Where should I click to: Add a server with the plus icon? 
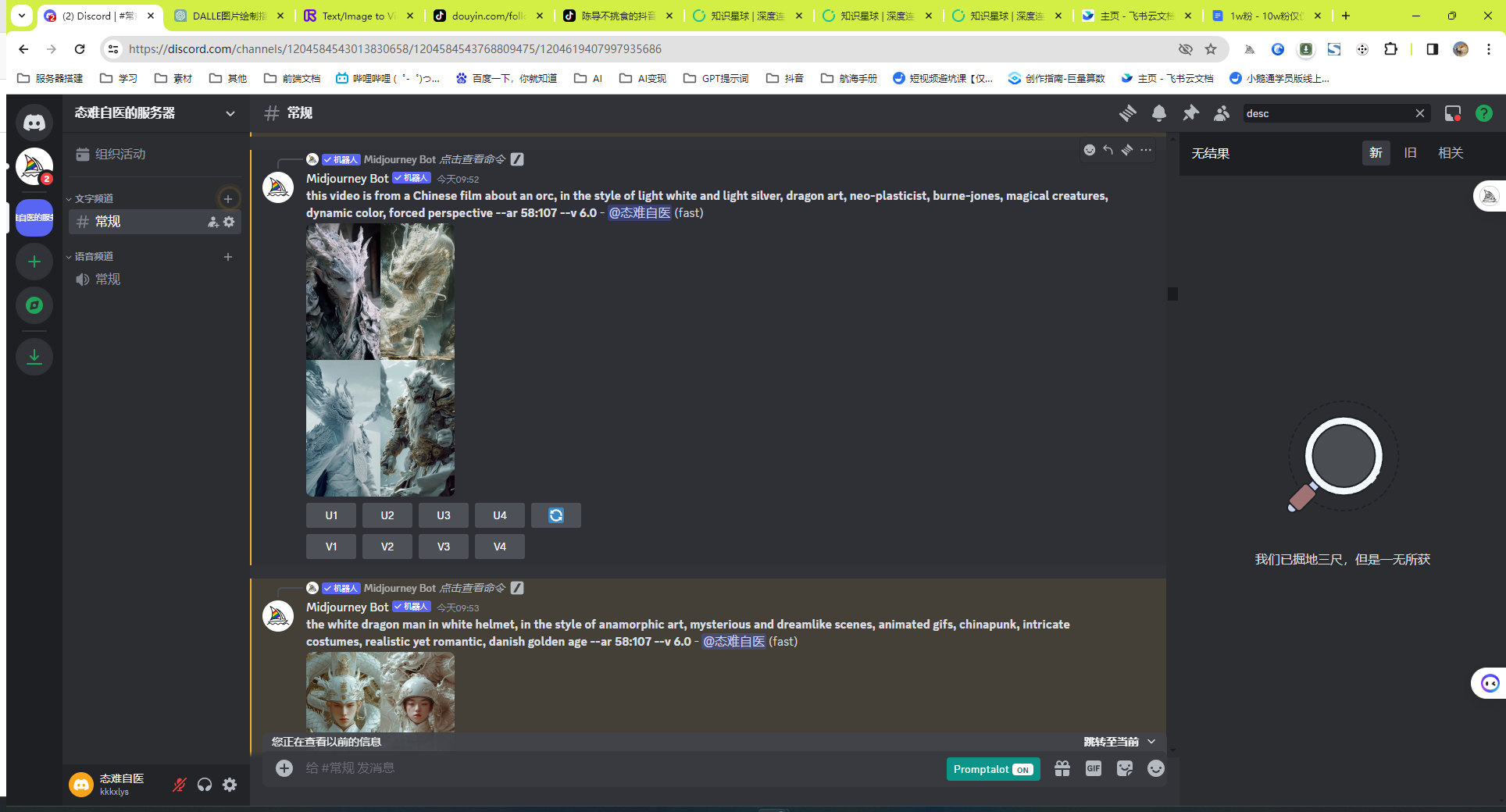34,262
